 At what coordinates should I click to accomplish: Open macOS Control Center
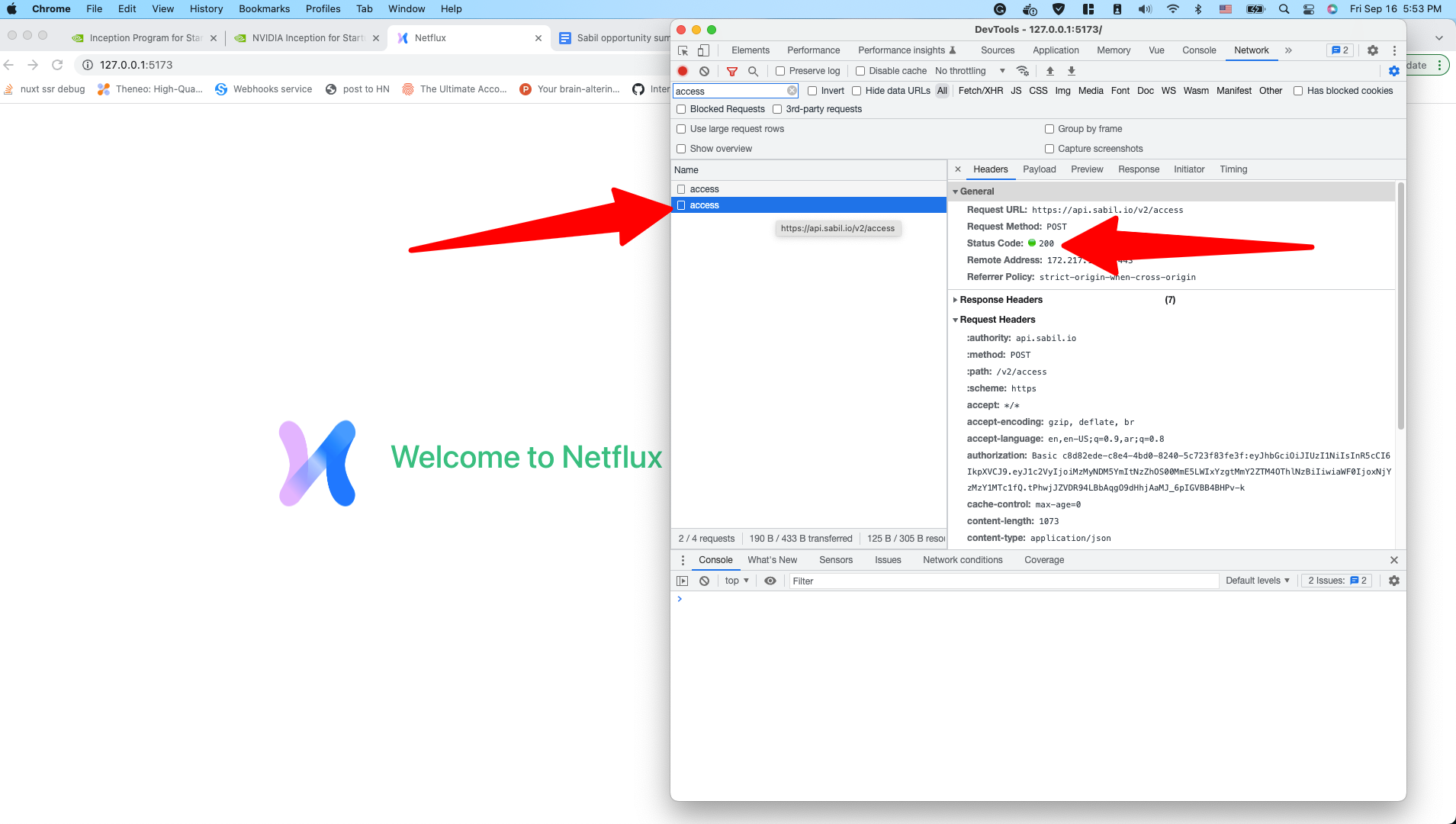pyautogui.click(x=1309, y=9)
